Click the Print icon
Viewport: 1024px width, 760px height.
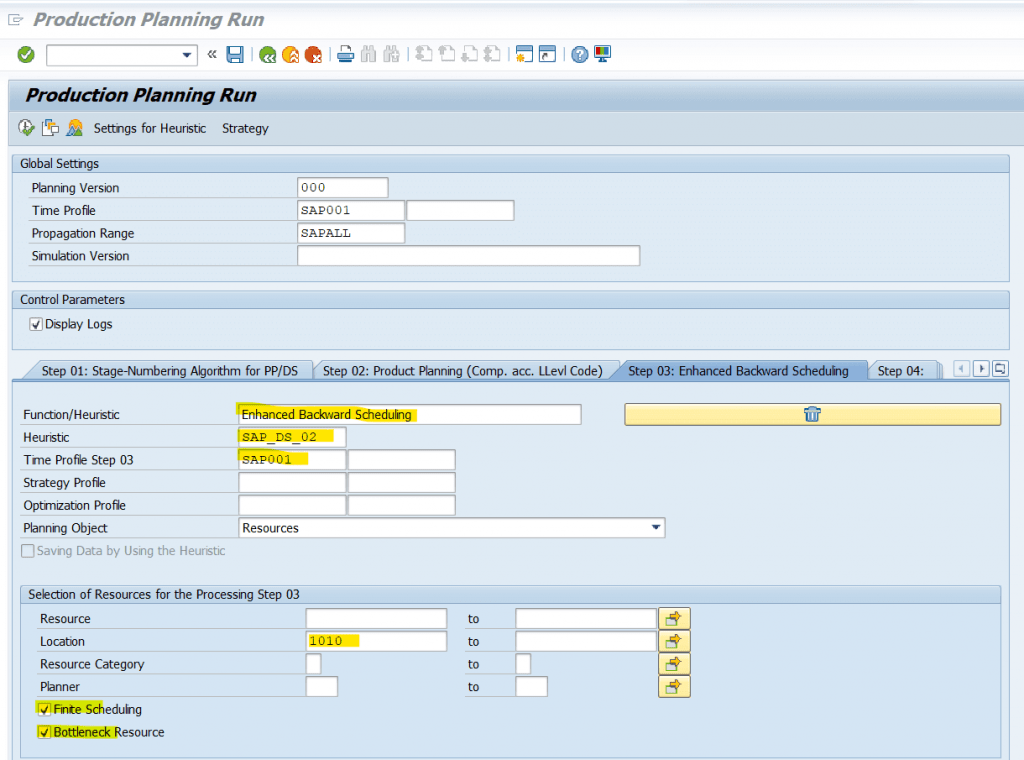tap(345, 55)
